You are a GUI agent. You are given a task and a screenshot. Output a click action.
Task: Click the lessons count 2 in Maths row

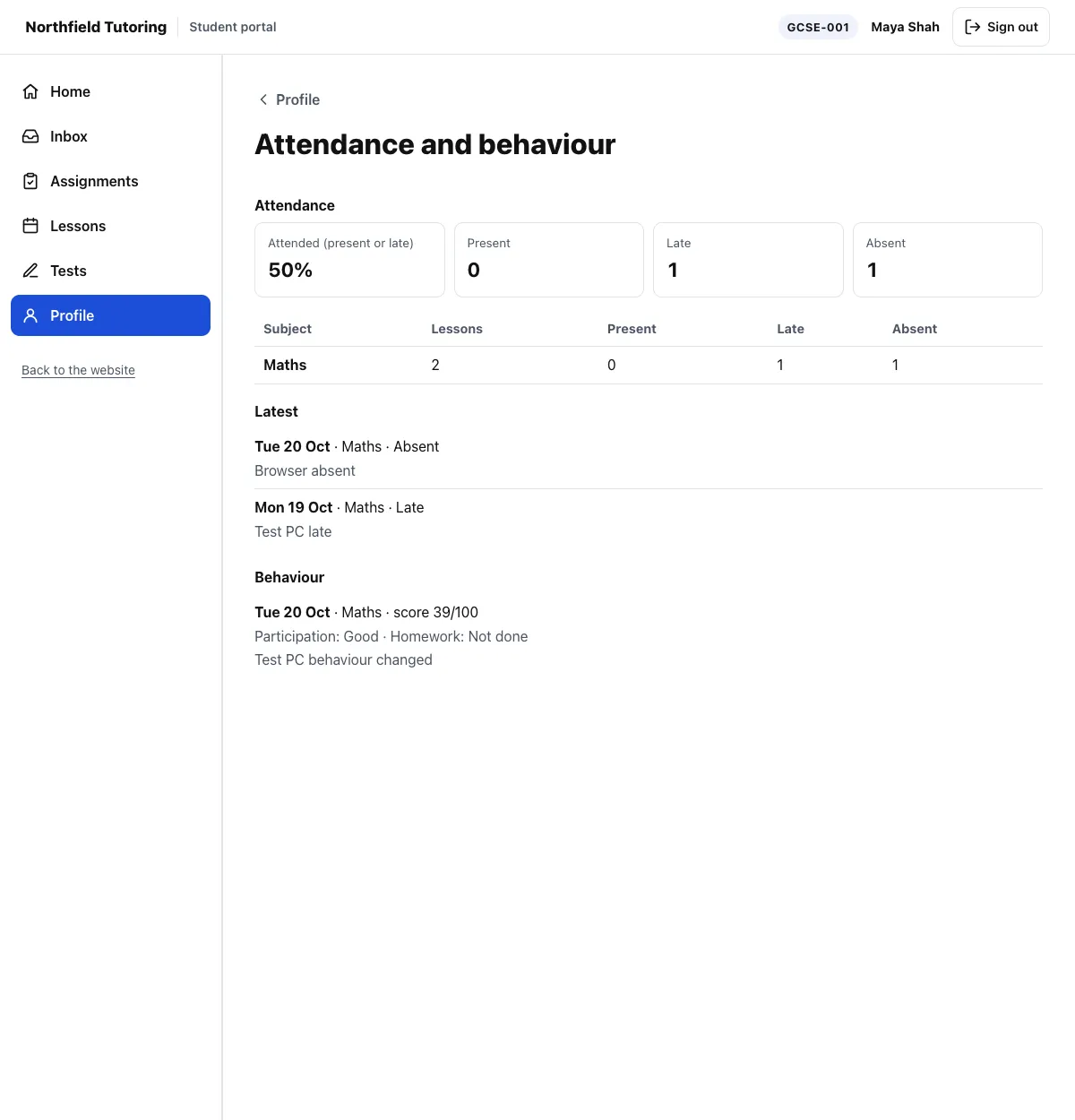pyautogui.click(x=435, y=365)
